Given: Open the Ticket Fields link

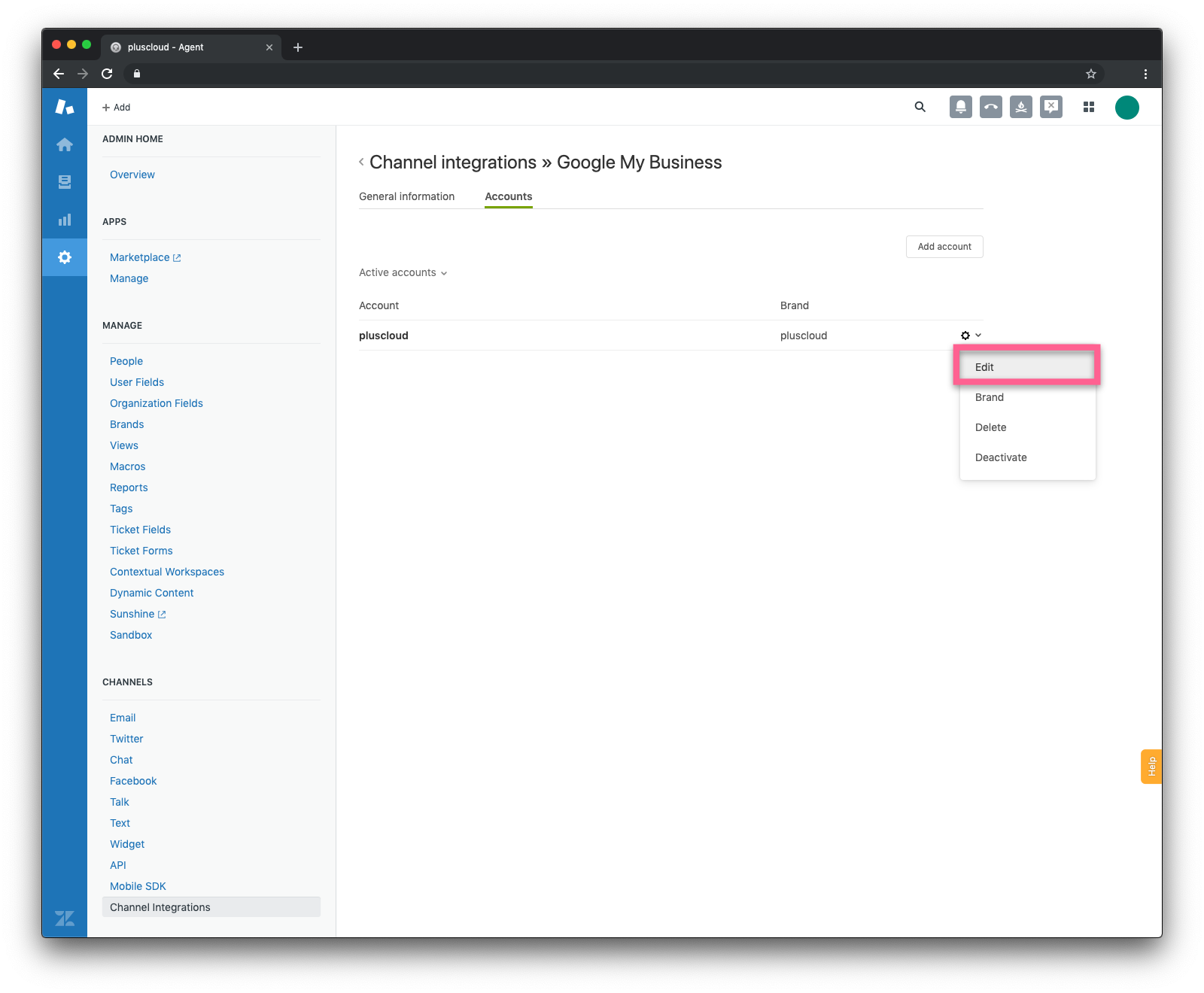Looking at the screenshot, I should coord(141,530).
